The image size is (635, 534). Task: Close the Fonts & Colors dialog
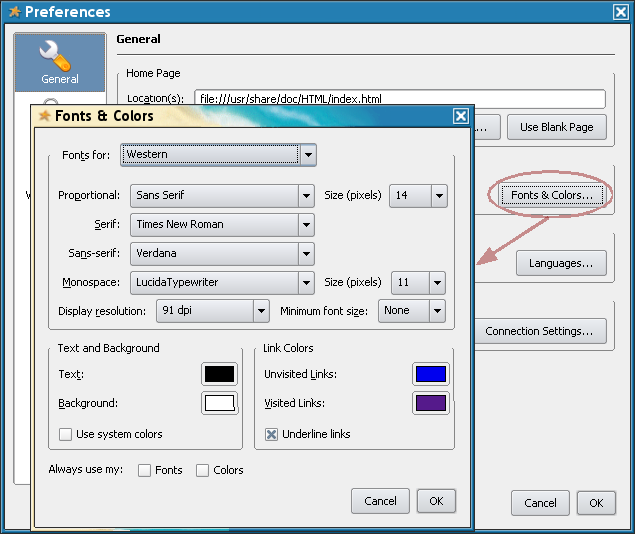click(x=460, y=116)
